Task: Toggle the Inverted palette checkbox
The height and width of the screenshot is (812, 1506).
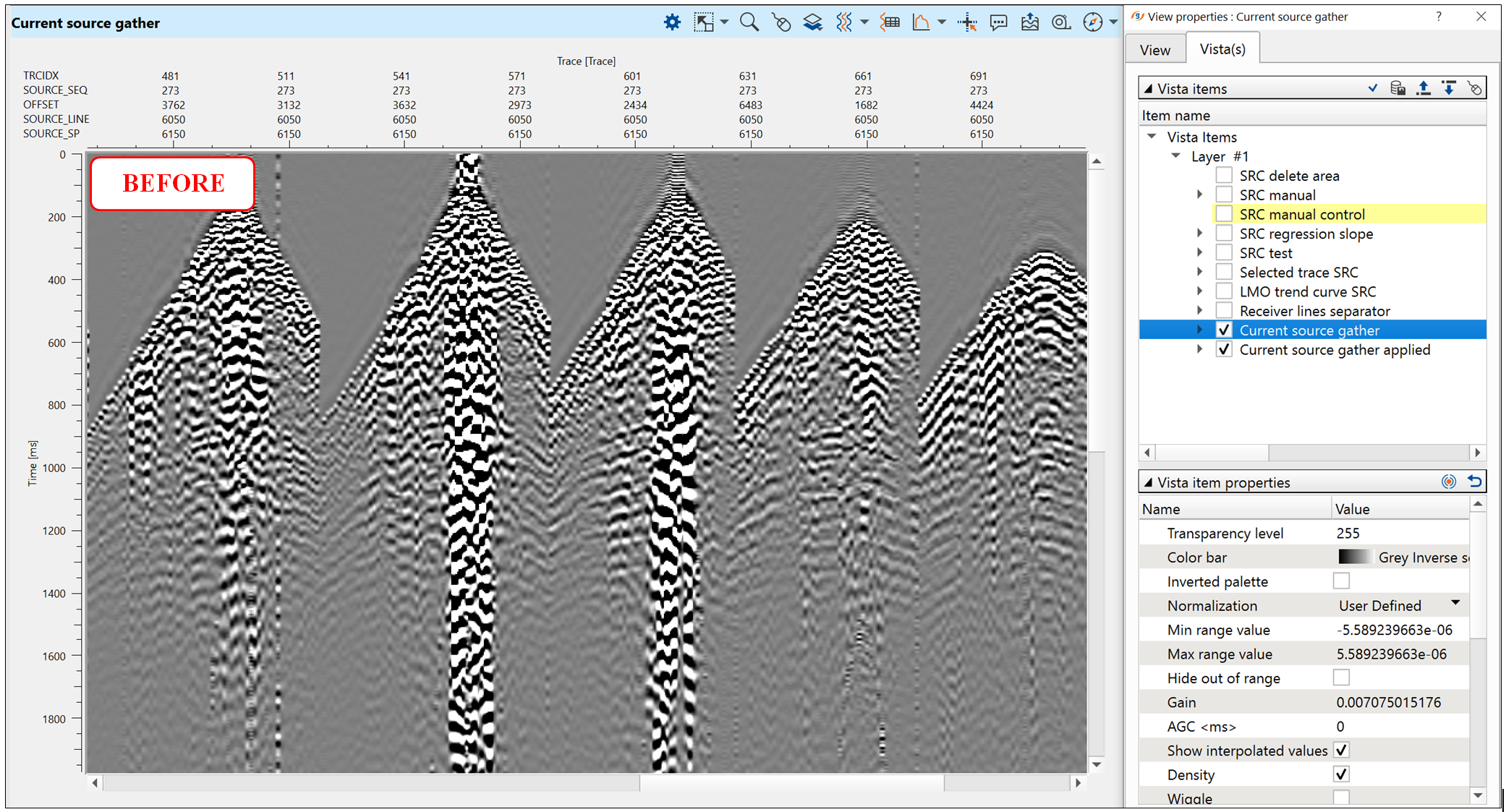Action: [x=1341, y=581]
